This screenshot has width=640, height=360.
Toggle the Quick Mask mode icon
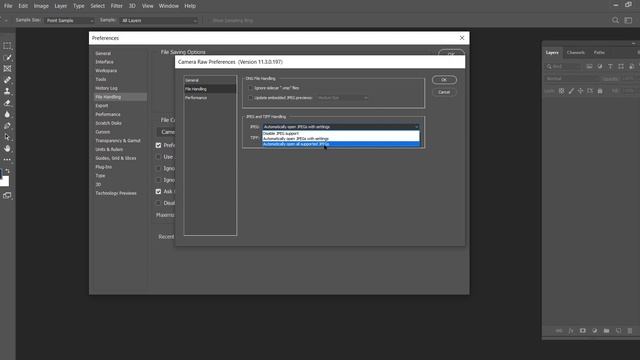tap(7, 196)
